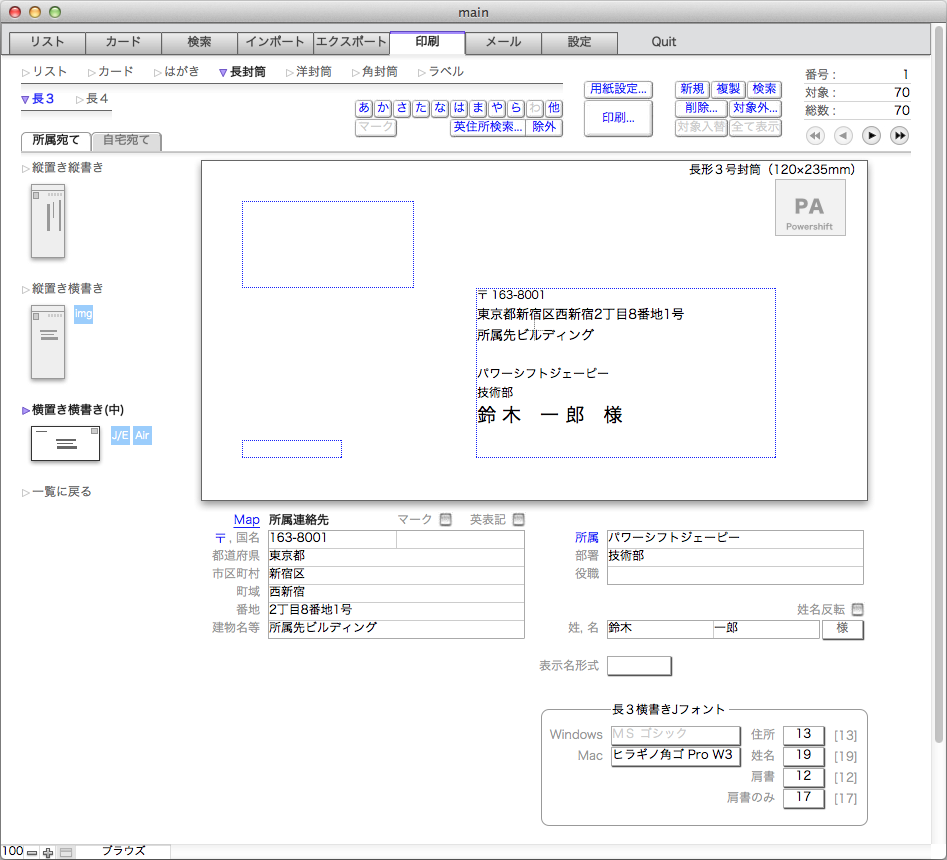This screenshot has height=860, width=947.
Task: Click the 印刷... button
Action: click(617, 118)
